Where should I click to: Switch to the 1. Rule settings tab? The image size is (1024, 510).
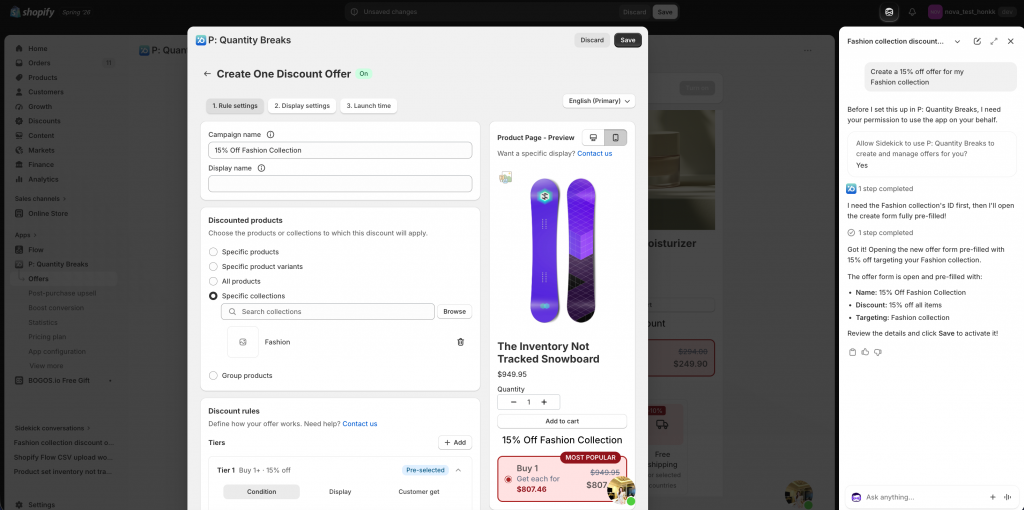[235, 106]
